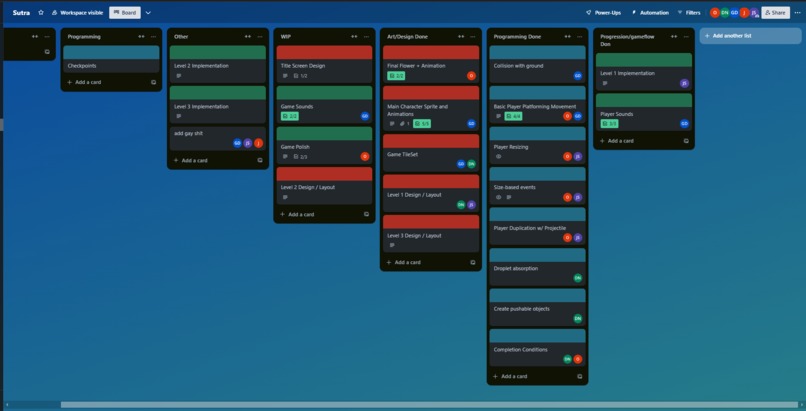Image resolution: width=806 pixels, height=411 pixels.
Task: Open Programming list actions menu
Action: coord(153,36)
